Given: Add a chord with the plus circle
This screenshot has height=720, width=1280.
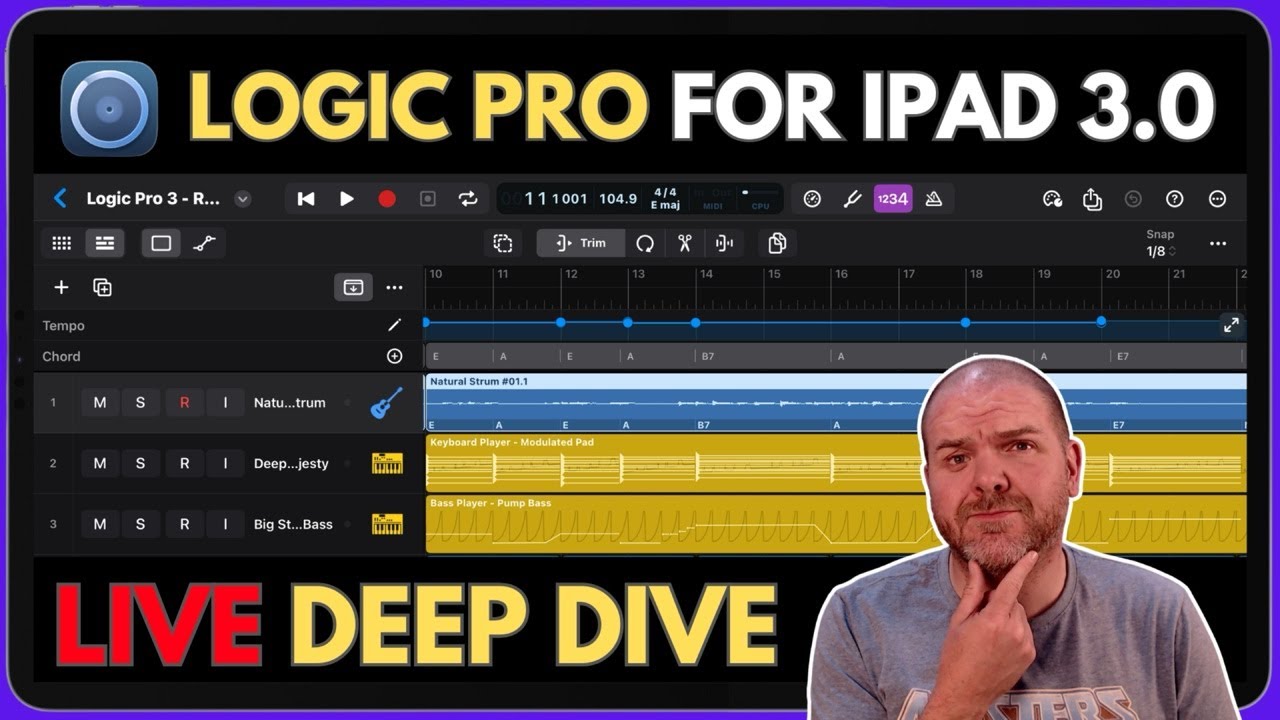Looking at the screenshot, I should pos(395,356).
